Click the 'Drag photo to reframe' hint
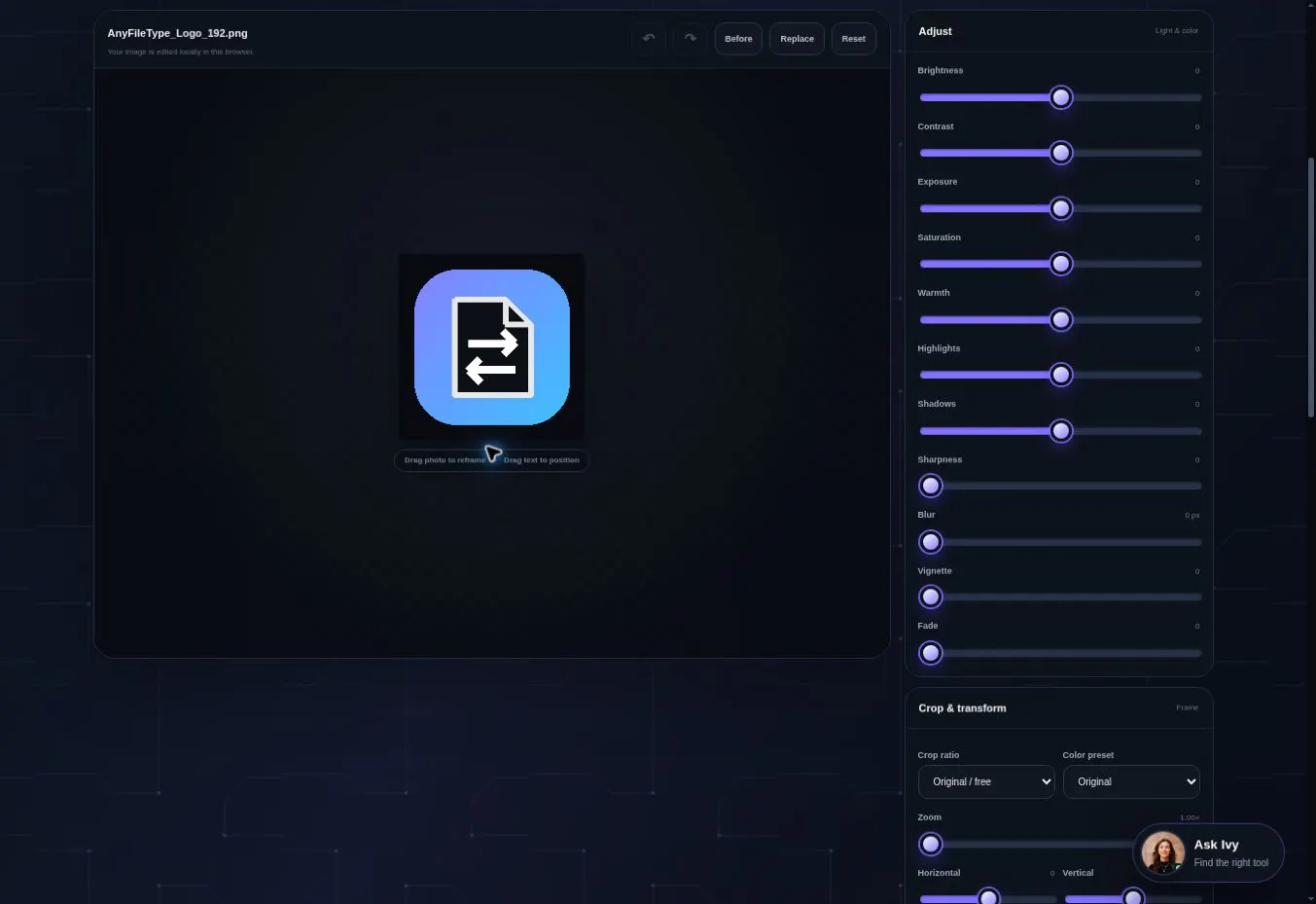Viewport: 1316px width, 904px height. click(x=445, y=460)
